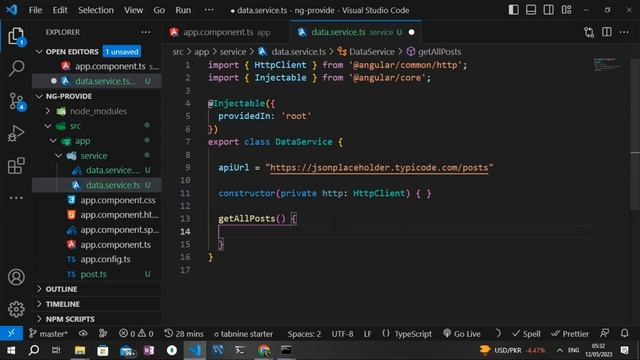Open the Selection menu
The height and width of the screenshot is (360, 640).
pyautogui.click(x=96, y=10)
